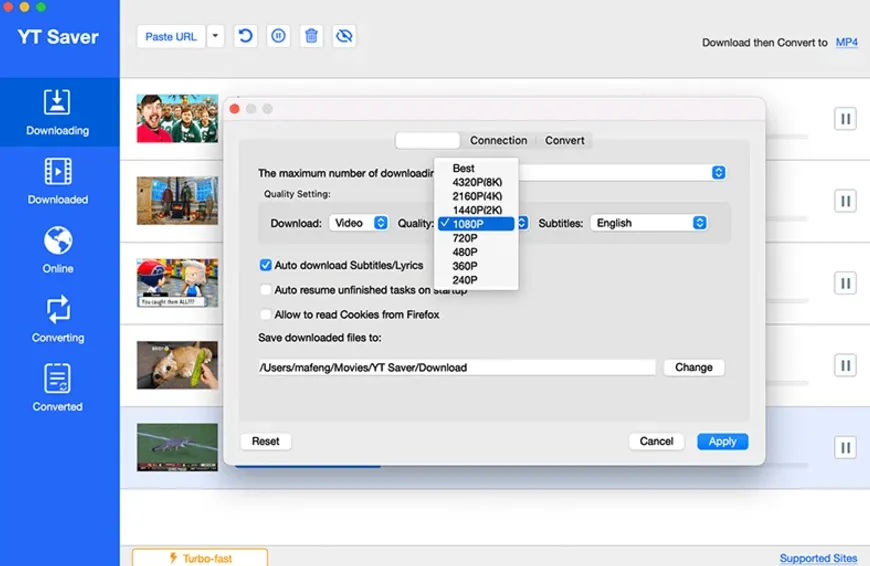Click the football field video thumbnail
This screenshot has width=870, height=566.
(x=178, y=447)
